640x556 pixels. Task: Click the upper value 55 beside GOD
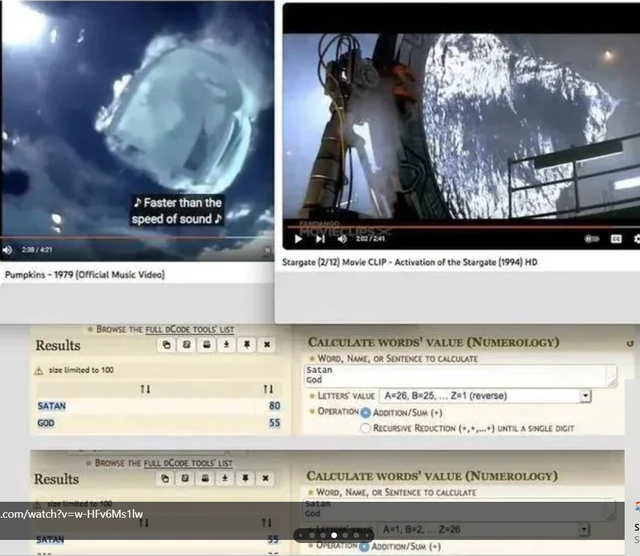pos(274,423)
